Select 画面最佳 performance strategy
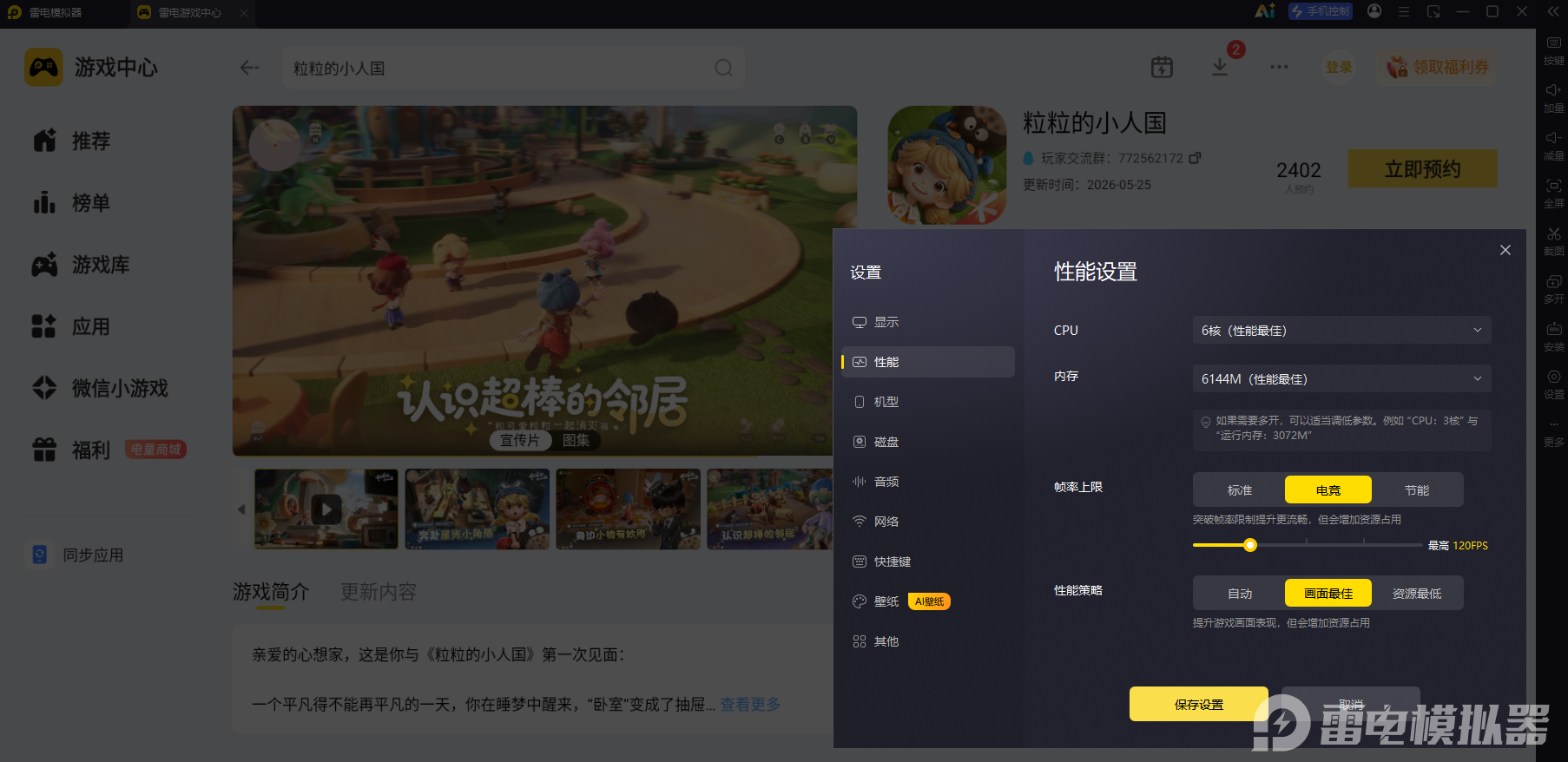The width and height of the screenshot is (1568, 762). pos(1328,594)
